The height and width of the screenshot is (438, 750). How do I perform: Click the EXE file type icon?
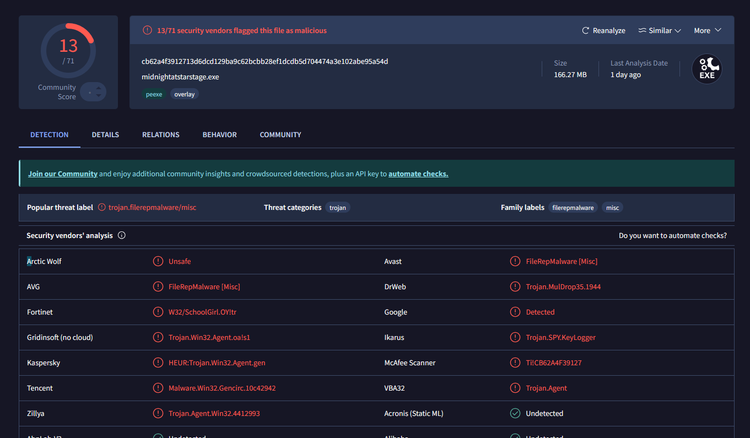707,69
